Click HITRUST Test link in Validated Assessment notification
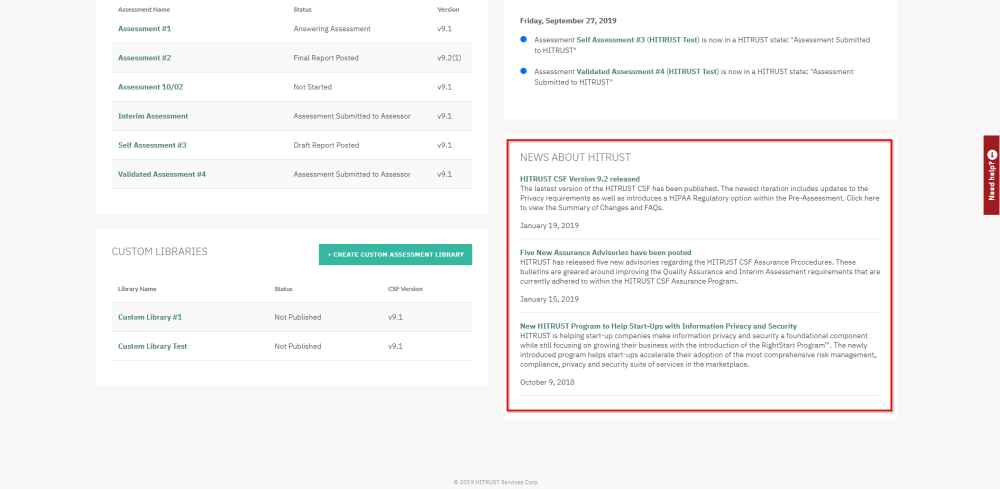The image size is (1000, 489). [694, 71]
